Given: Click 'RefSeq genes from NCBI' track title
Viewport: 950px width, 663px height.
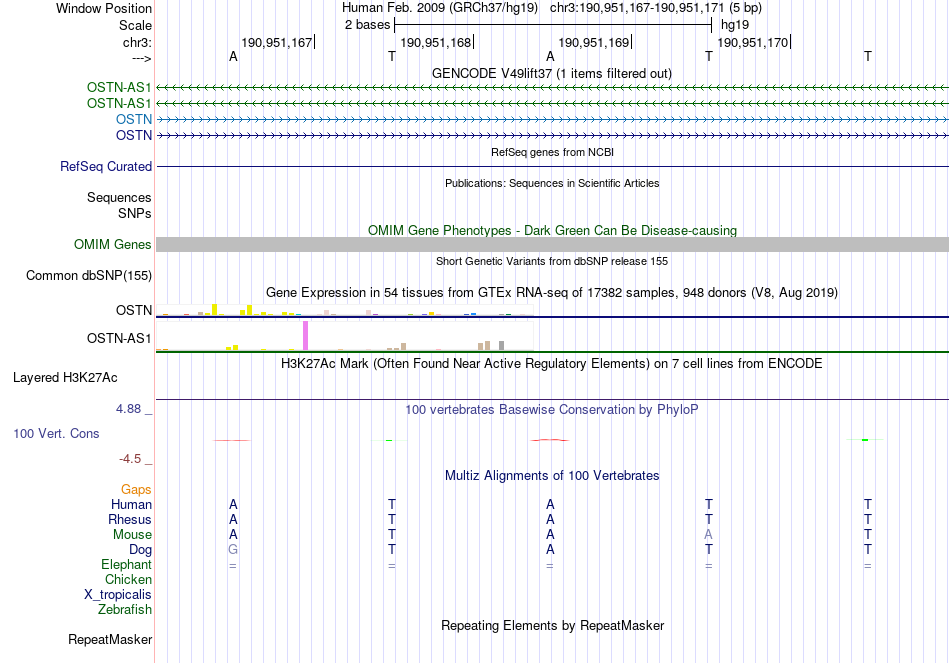Looking at the screenshot, I should (x=552, y=153).
